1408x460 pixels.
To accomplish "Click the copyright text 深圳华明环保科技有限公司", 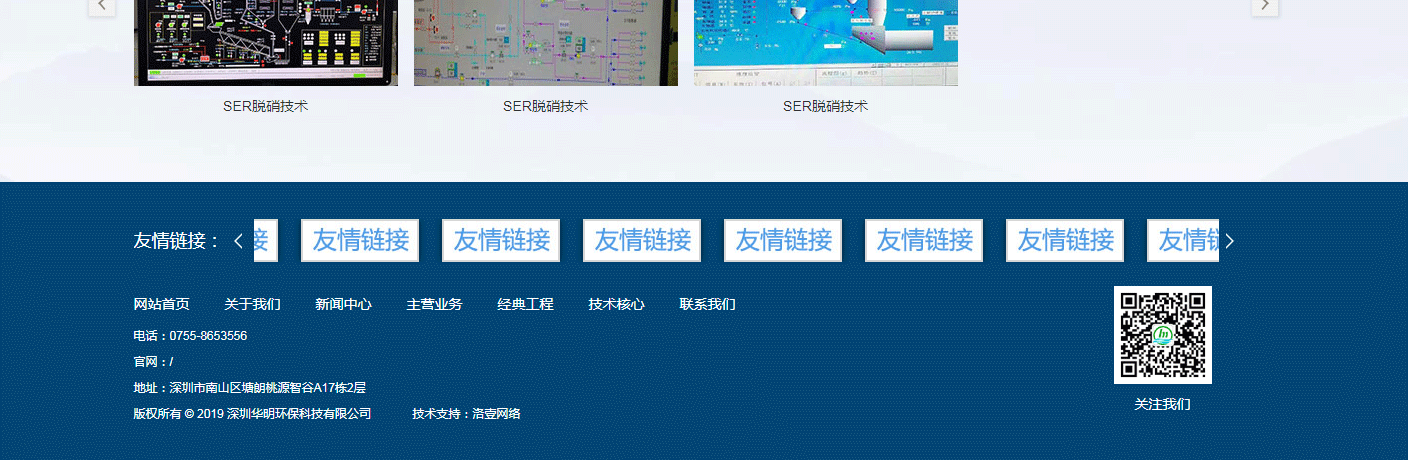I will click(x=299, y=414).
